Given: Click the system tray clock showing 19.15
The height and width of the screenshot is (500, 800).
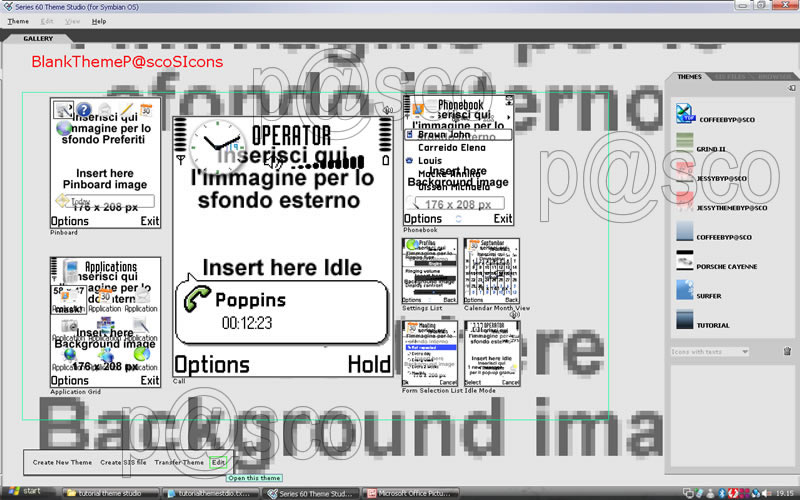Looking at the screenshot, I should [785, 493].
